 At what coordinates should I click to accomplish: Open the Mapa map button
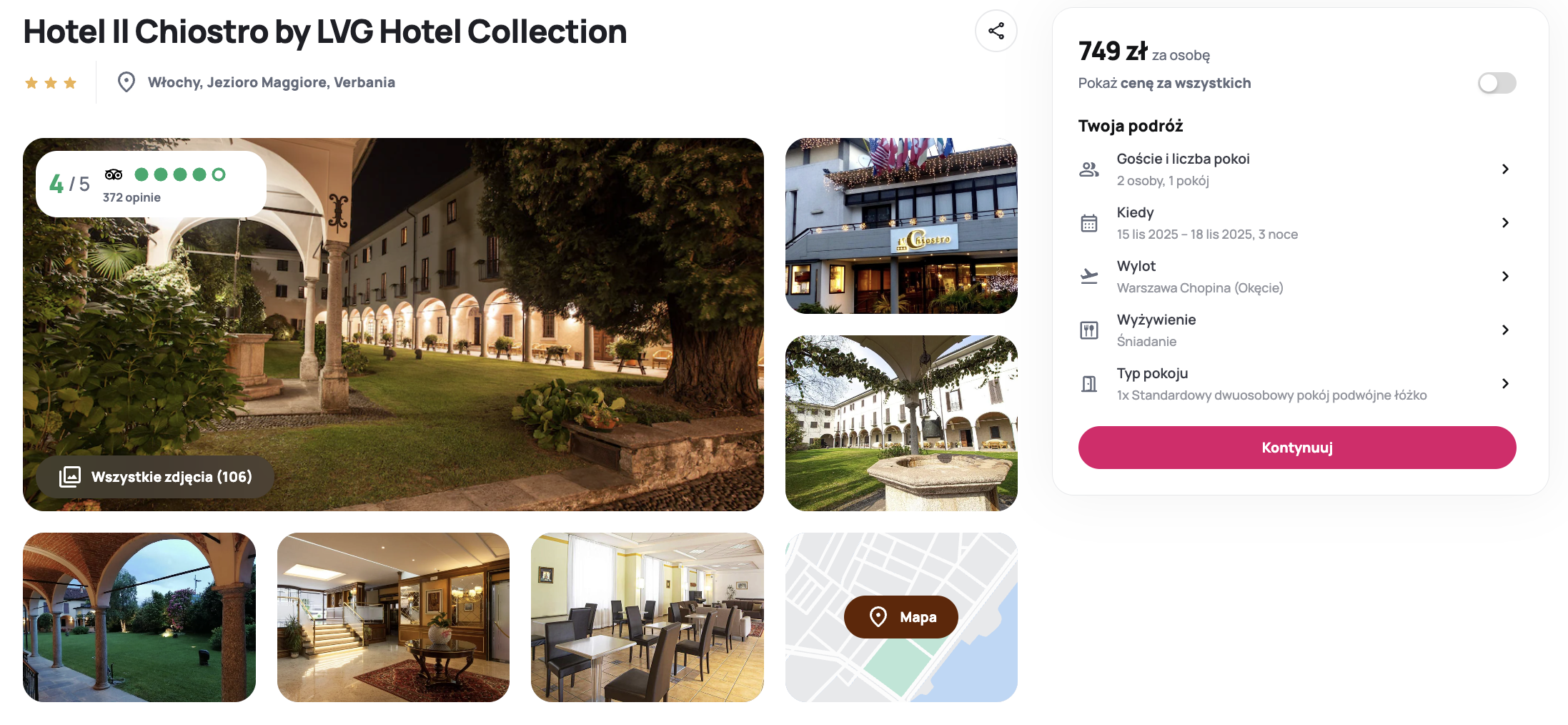point(900,617)
